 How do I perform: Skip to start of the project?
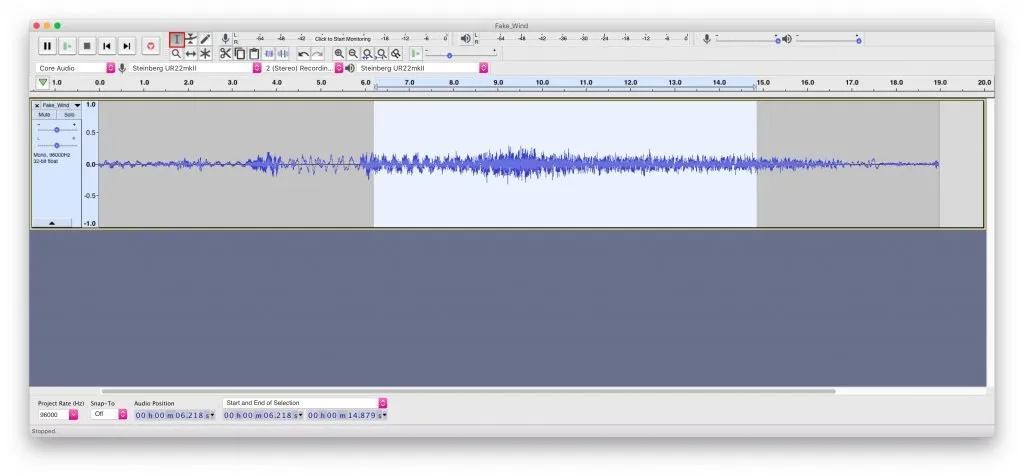[106, 46]
